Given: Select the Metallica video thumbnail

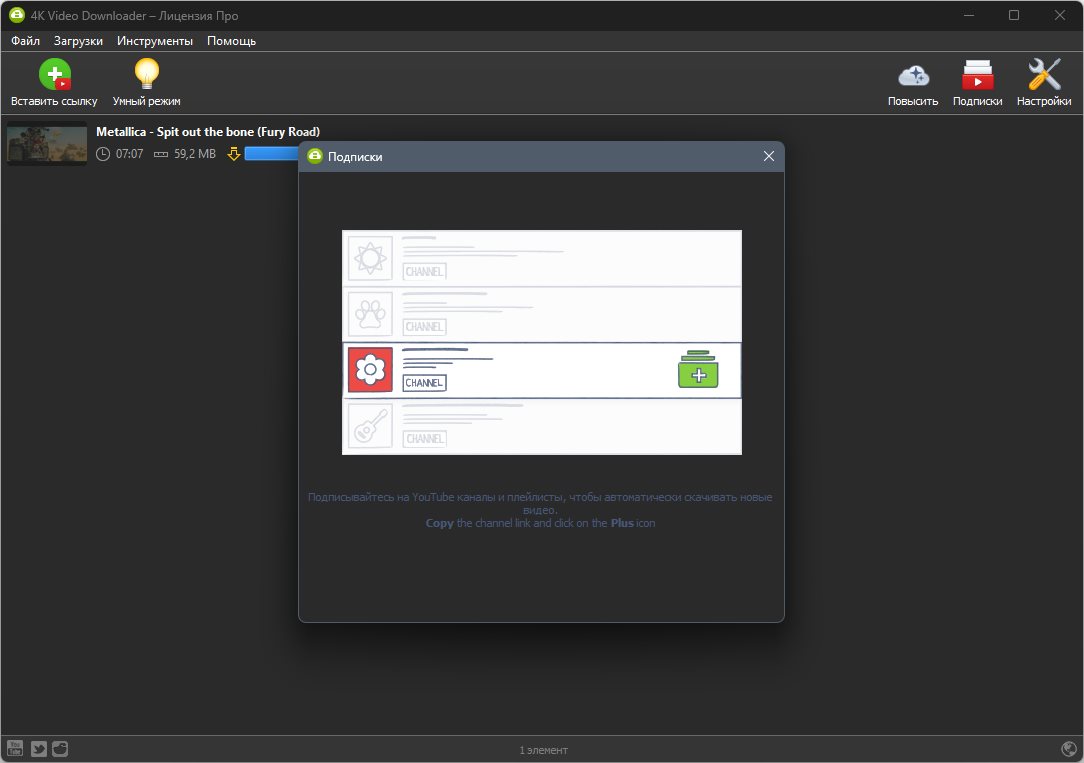Looking at the screenshot, I should [x=47, y=143].
